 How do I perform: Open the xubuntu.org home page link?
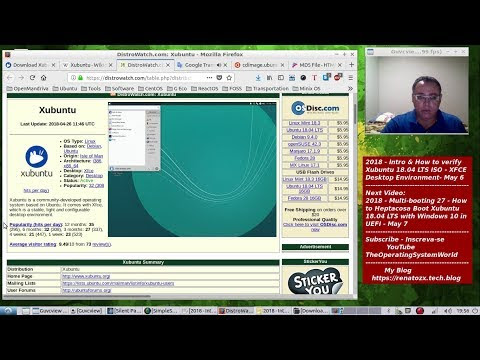coord(86,276)
